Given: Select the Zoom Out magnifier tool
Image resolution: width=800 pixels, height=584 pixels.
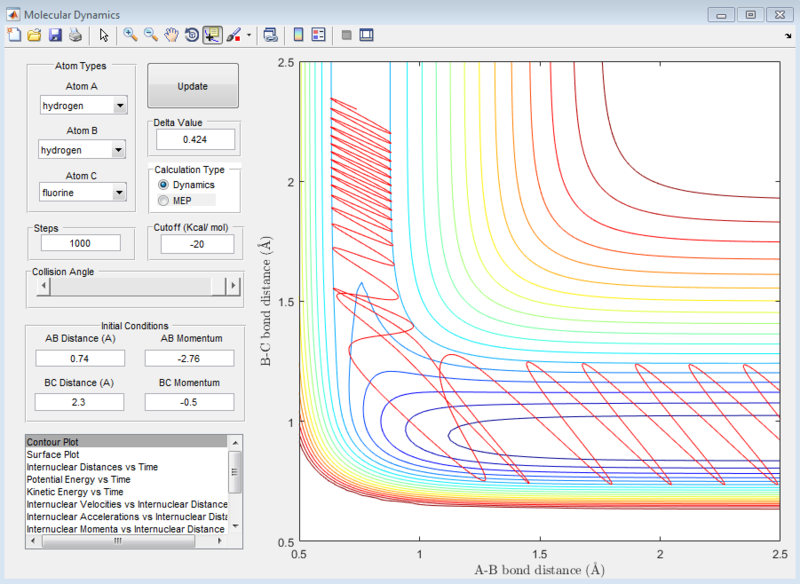Looking at the screenshot, I should pos(151,35).
